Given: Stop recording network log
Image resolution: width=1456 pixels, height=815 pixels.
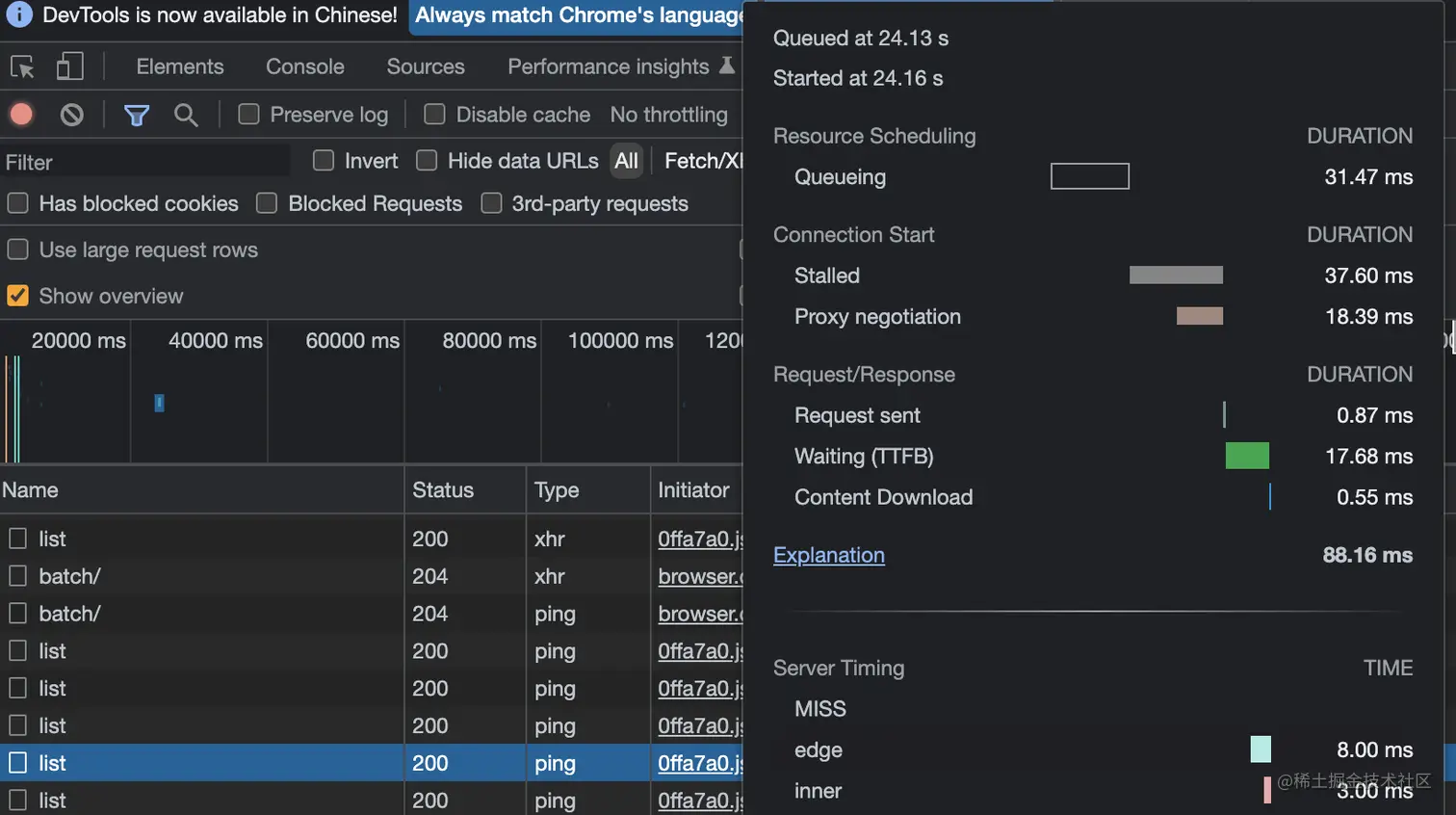Looking at the screenshot, I should point(21,115).
